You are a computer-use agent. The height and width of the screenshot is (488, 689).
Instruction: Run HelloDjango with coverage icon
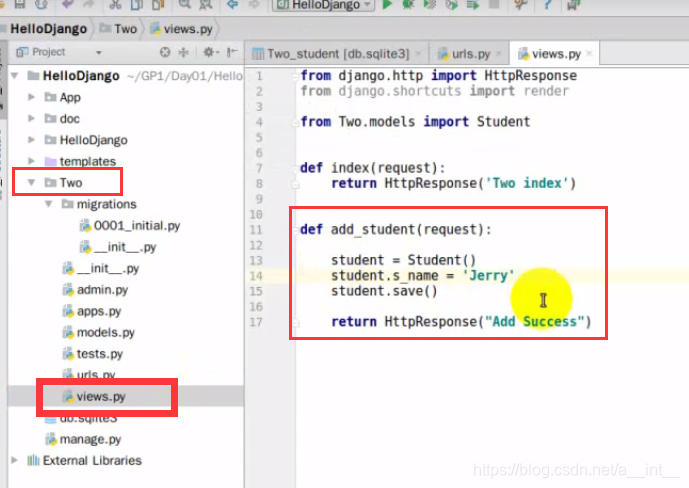[x=430, y=4]
